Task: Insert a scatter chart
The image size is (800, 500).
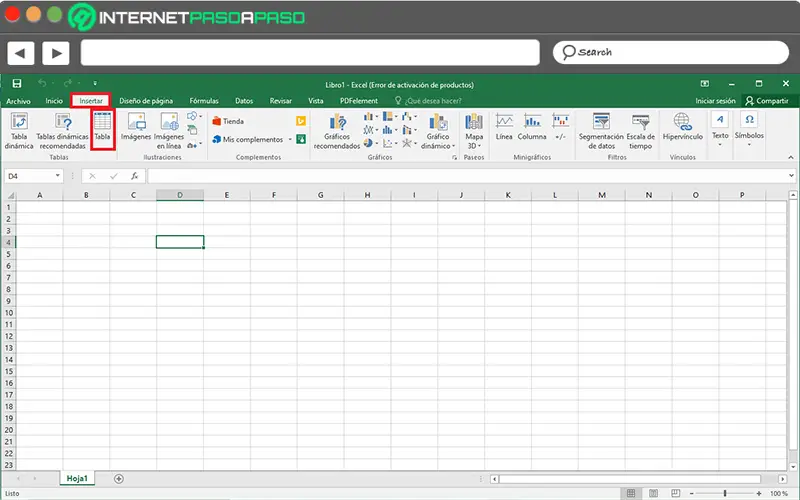Action: 388,143
